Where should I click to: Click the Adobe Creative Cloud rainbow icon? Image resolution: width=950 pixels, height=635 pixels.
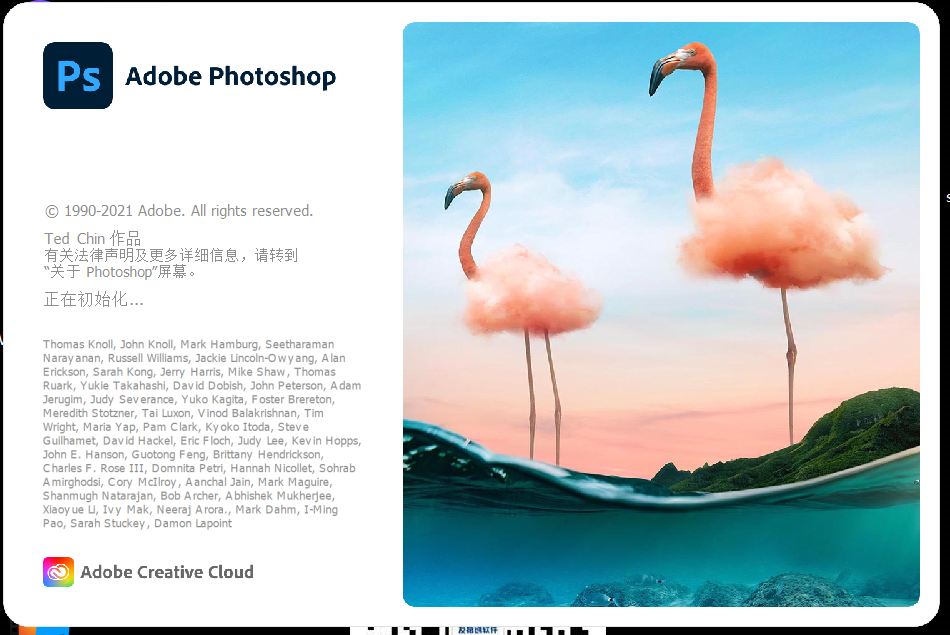(58, 572)
